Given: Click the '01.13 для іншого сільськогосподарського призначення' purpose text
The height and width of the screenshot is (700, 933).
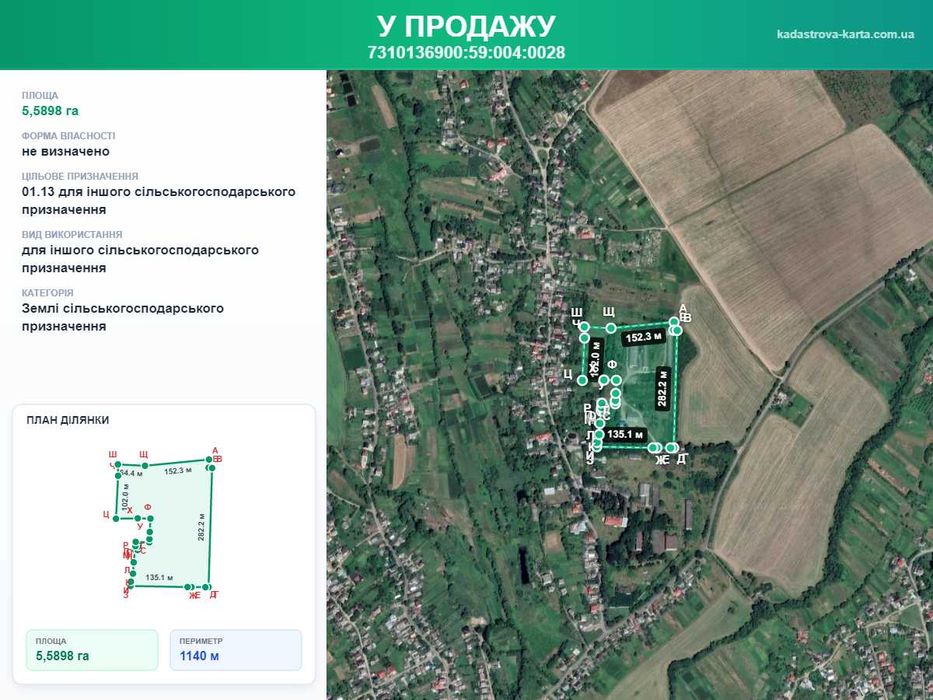Looking at the screenshot, I should (158, 201).
